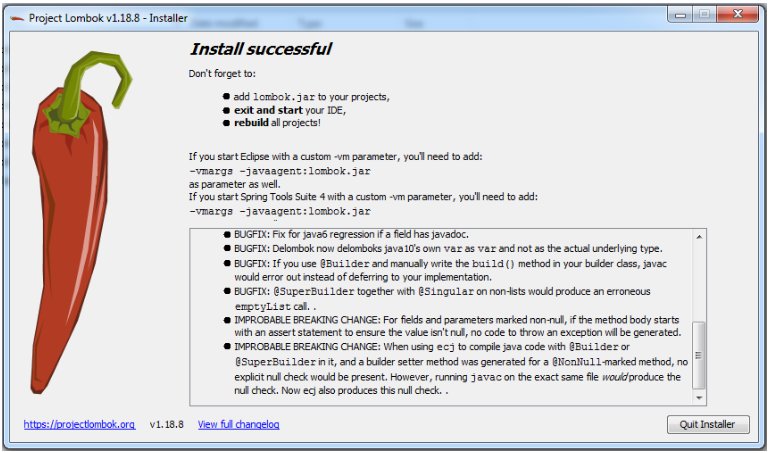770x453 pixels.
Task: Click the 'Install successful' heading
Action: 261,49
